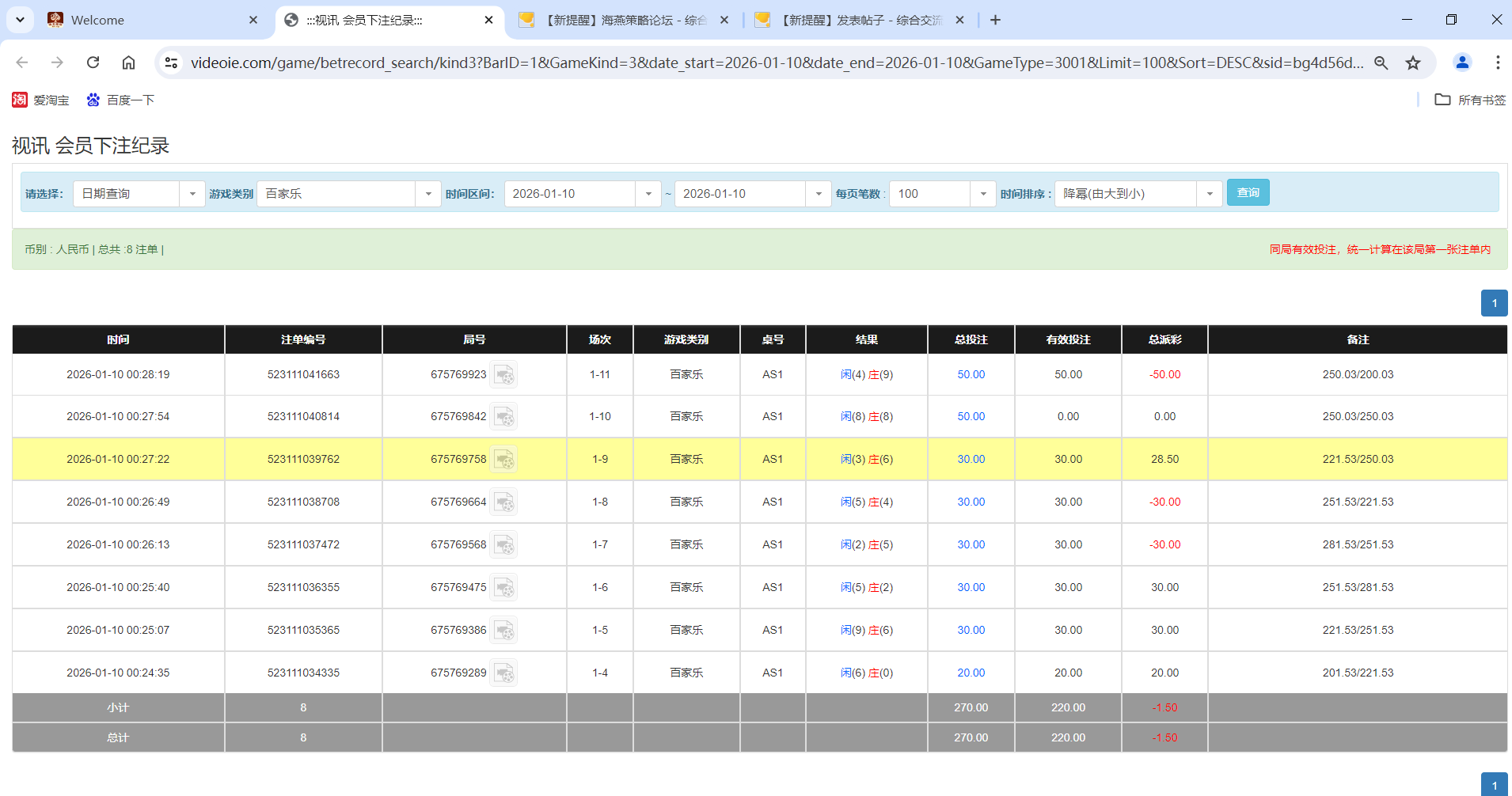Click the site information icon in address bar
1512x796 pixels.
[171, 63]
